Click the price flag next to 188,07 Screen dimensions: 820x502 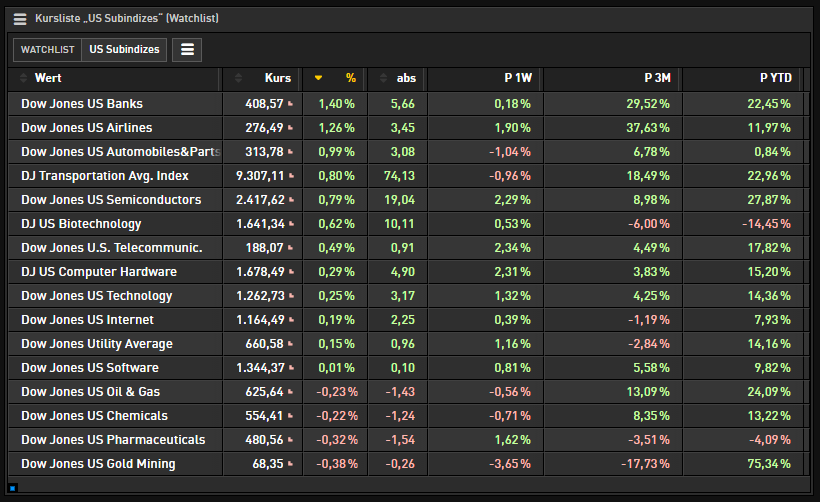(290, 248)
